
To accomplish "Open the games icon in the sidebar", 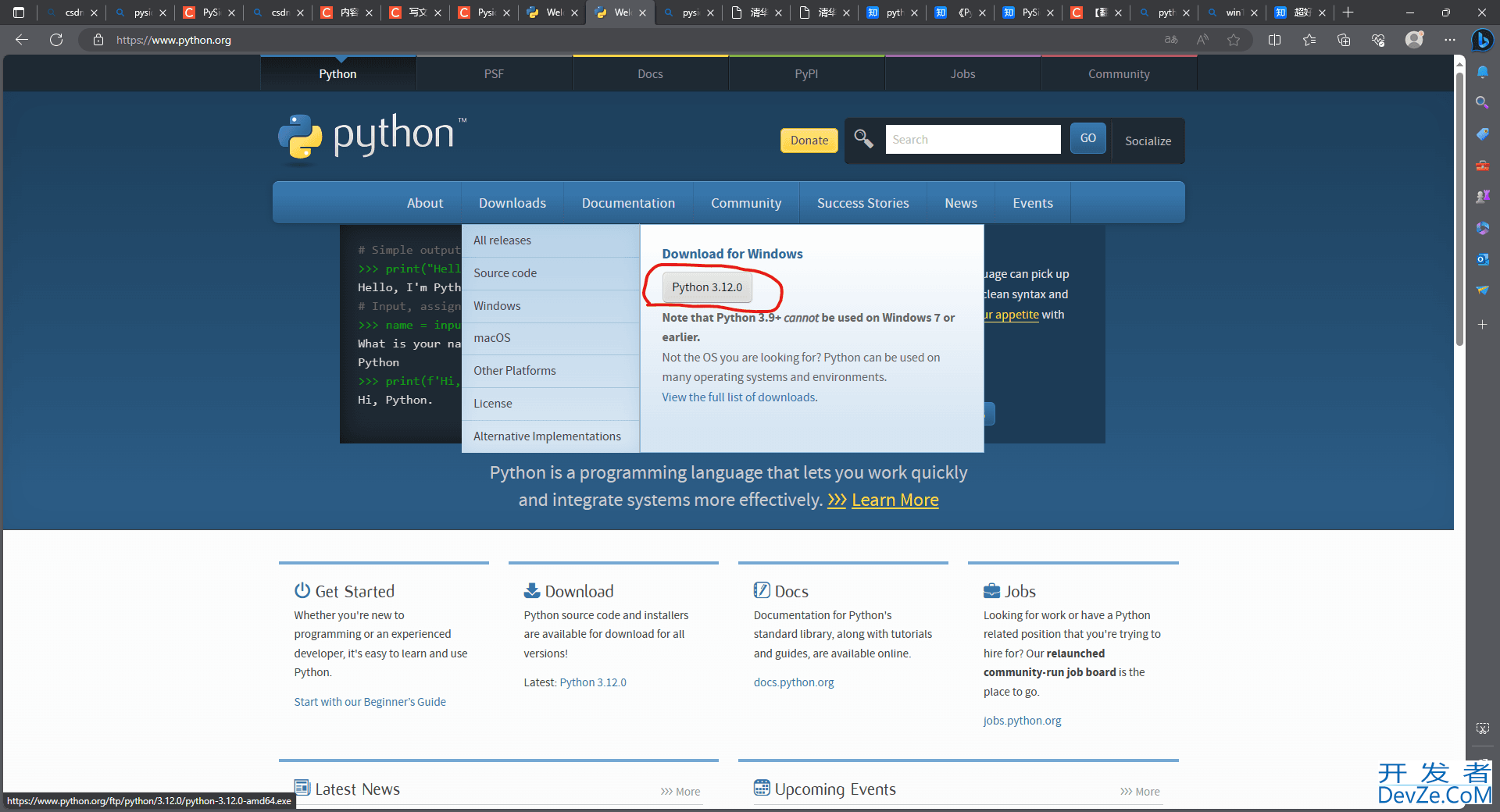I will pos(1482,196).
